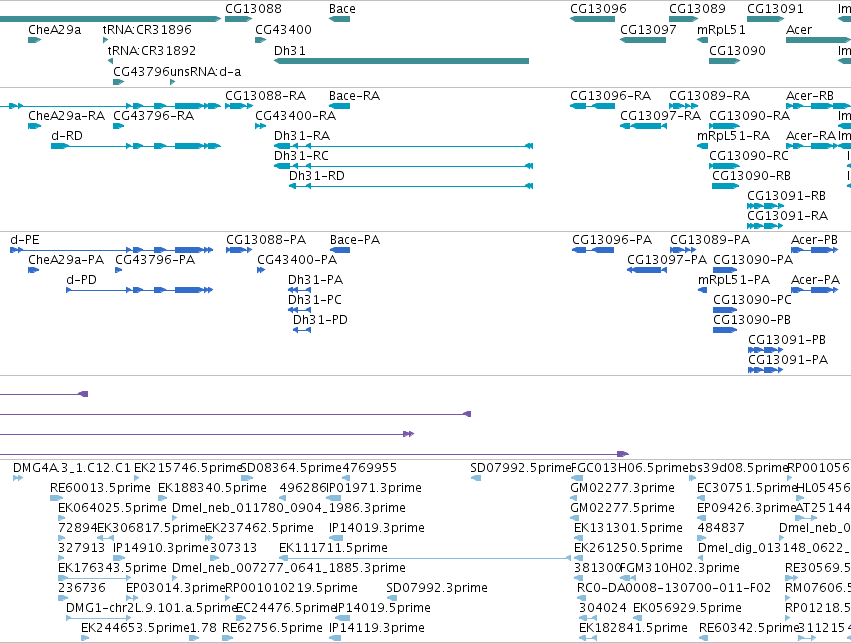851x643 pixels.
Task: Select EST EK188340.5prime
Action: [x=212, y=488]
